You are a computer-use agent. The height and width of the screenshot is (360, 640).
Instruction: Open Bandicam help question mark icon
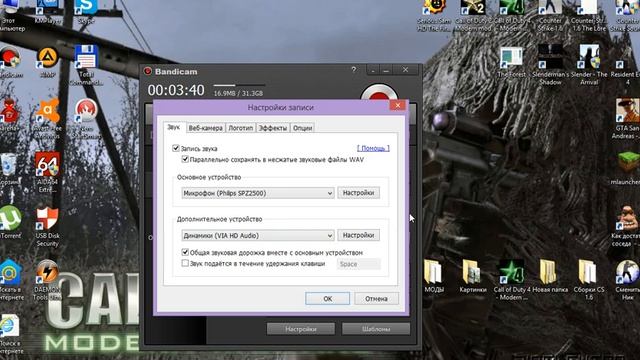pos(353,70)
